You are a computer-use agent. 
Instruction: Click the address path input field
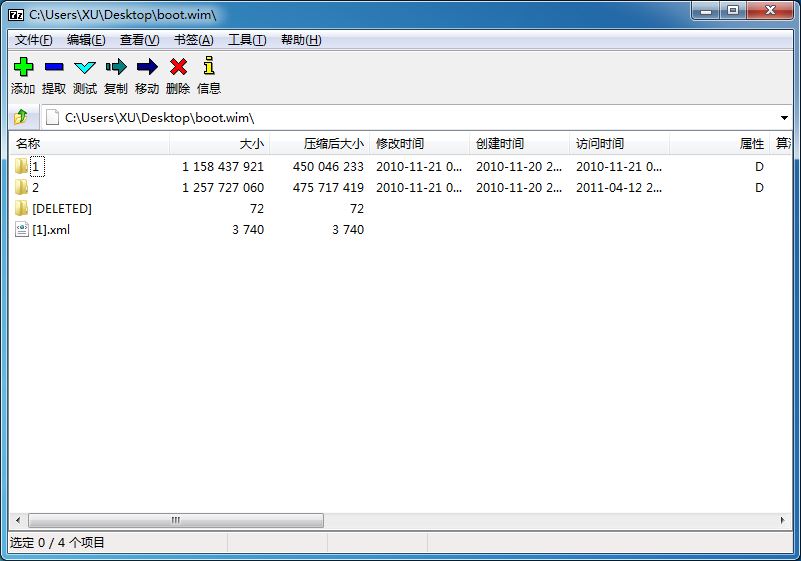(400, 118)
